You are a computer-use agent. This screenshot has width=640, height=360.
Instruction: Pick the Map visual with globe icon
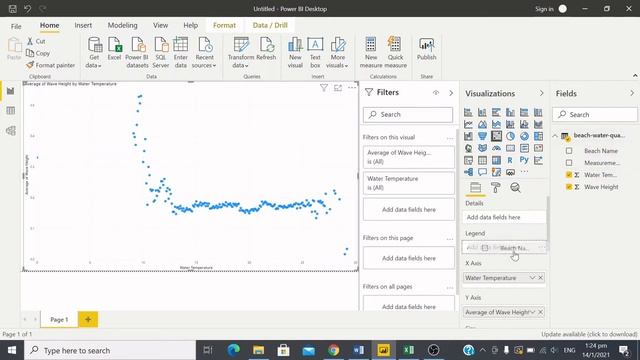coord(468,148)
